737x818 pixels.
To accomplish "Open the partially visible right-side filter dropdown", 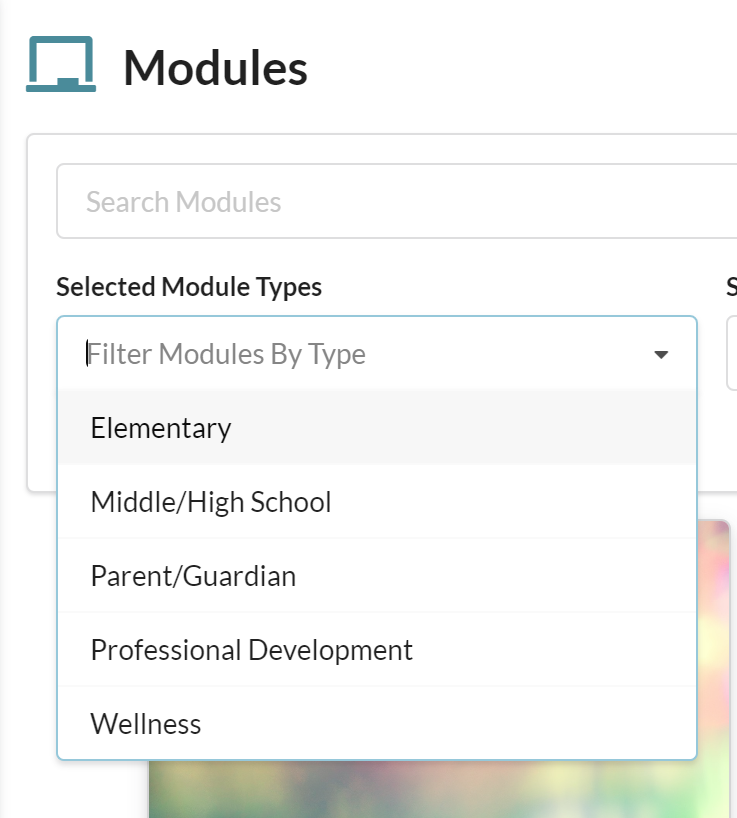I will [x=732, y=353].
